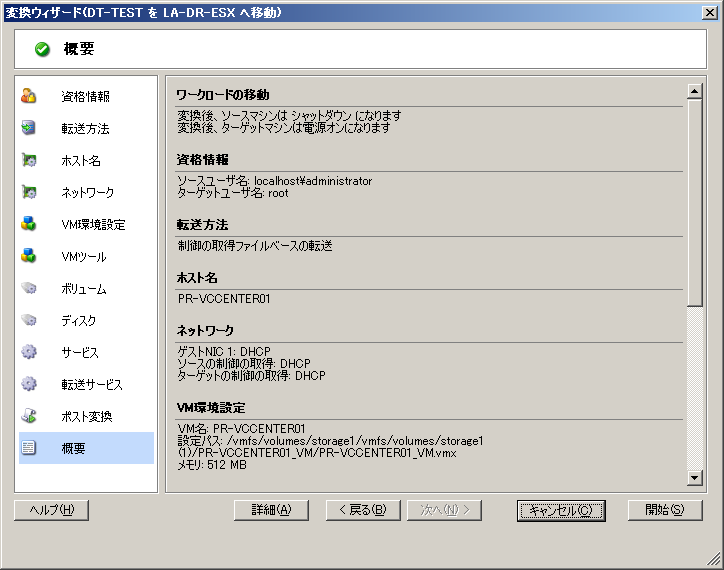Click the 転送サービス gear icon
Screen dimensions: 724x570
[29, 383]
